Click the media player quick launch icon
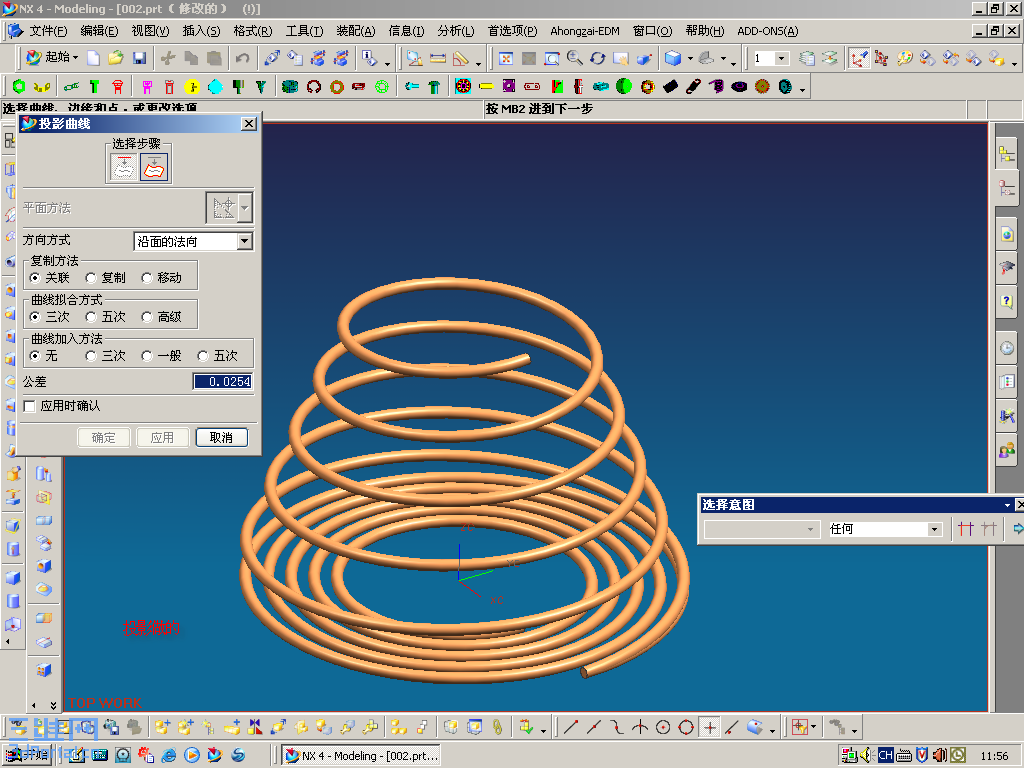This screenshot has height=768, width=1024. tap(191, 756)
